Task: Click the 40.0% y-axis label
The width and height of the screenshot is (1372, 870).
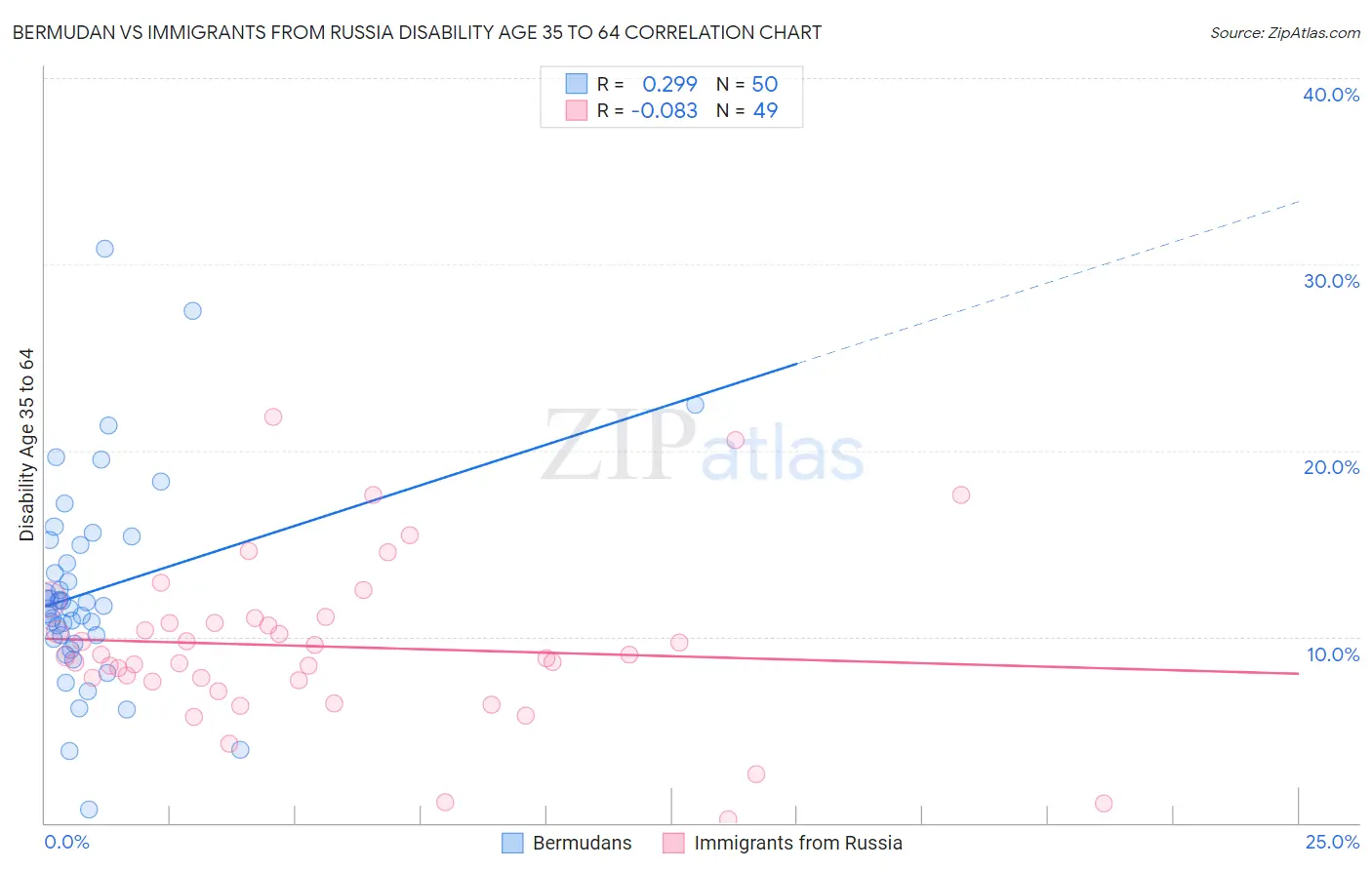Action: tap(1331, 95)
